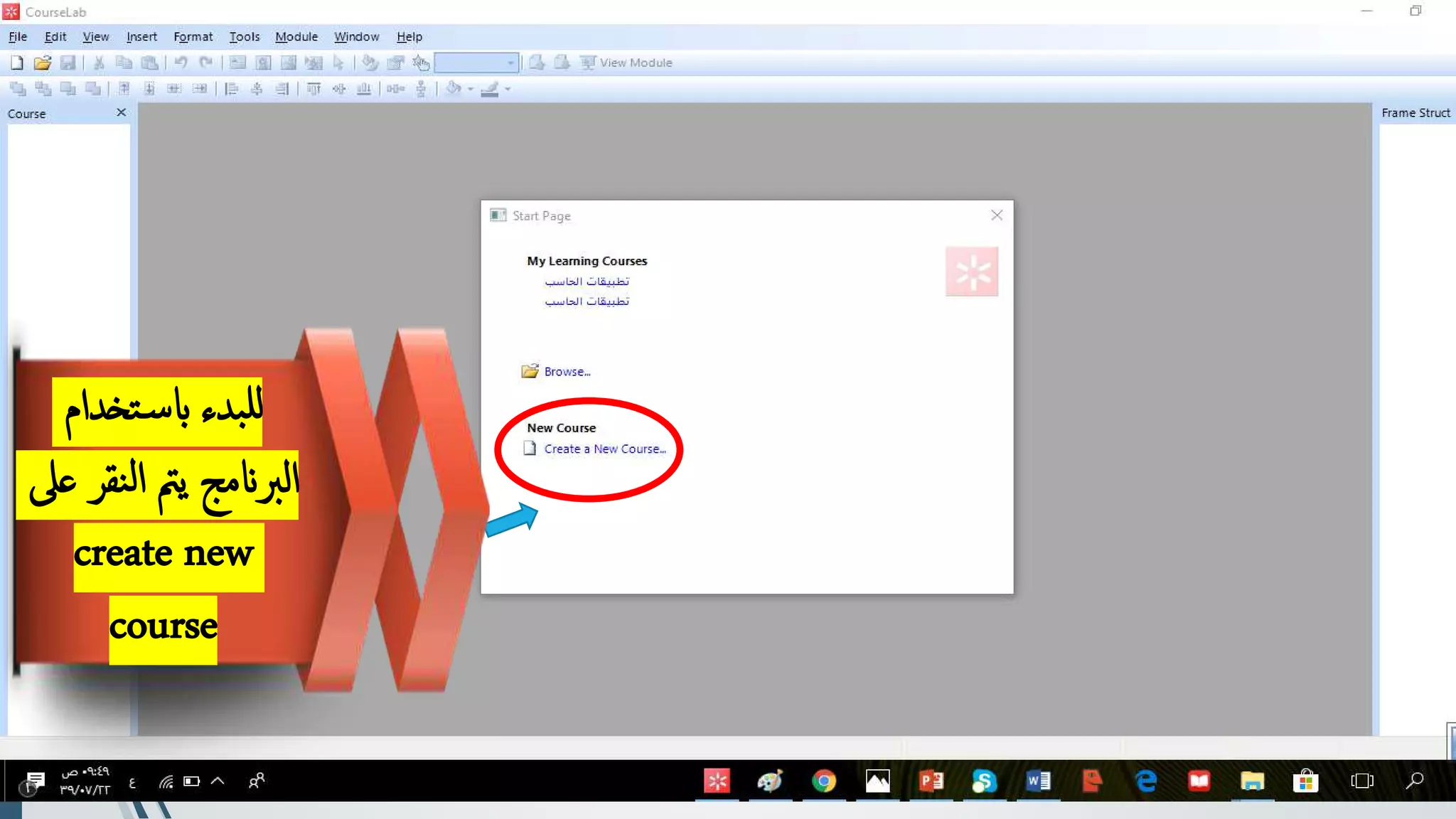Open the Insert menu
Screen dimensions: 1456x819
tap(141, 36)
